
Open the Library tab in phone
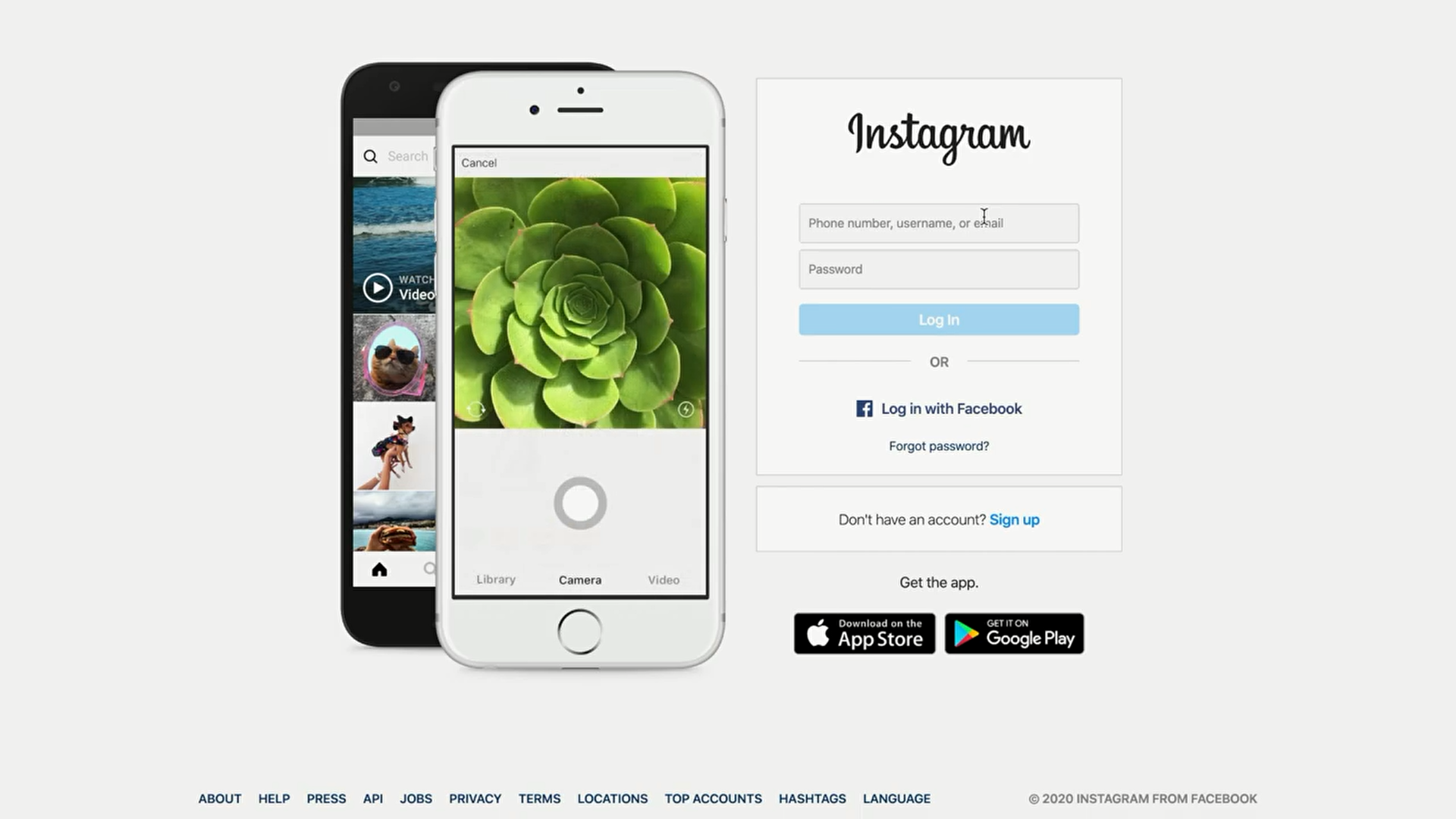pos(496,579)
